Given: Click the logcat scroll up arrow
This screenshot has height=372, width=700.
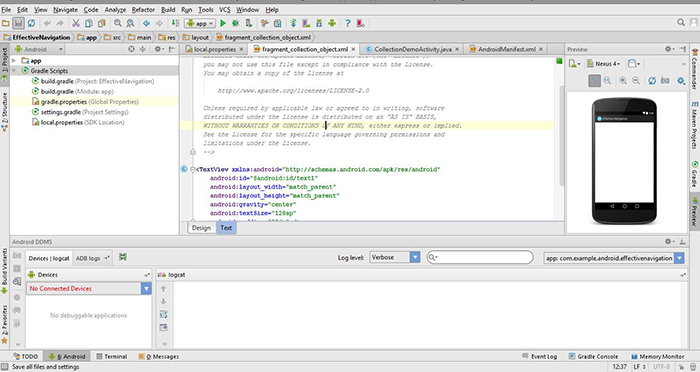Looking at the screenshot, I should click(x=163, y=288).
